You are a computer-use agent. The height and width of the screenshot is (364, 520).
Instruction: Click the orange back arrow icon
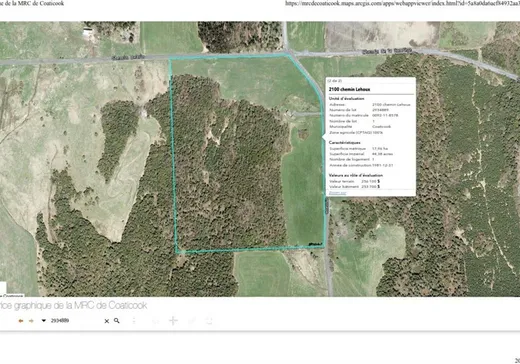tap(21, 321)
